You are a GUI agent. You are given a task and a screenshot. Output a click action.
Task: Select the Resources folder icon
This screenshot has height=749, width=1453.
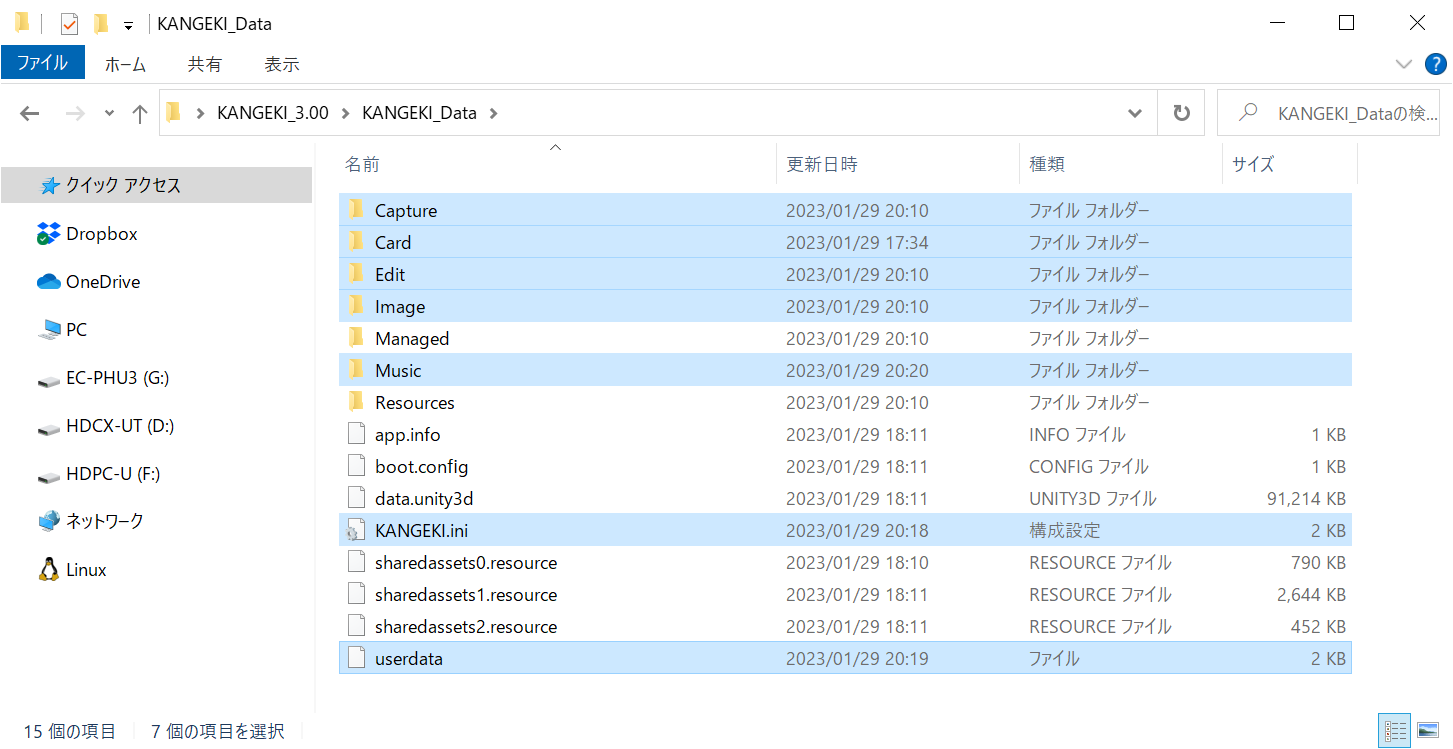point(356,402)
